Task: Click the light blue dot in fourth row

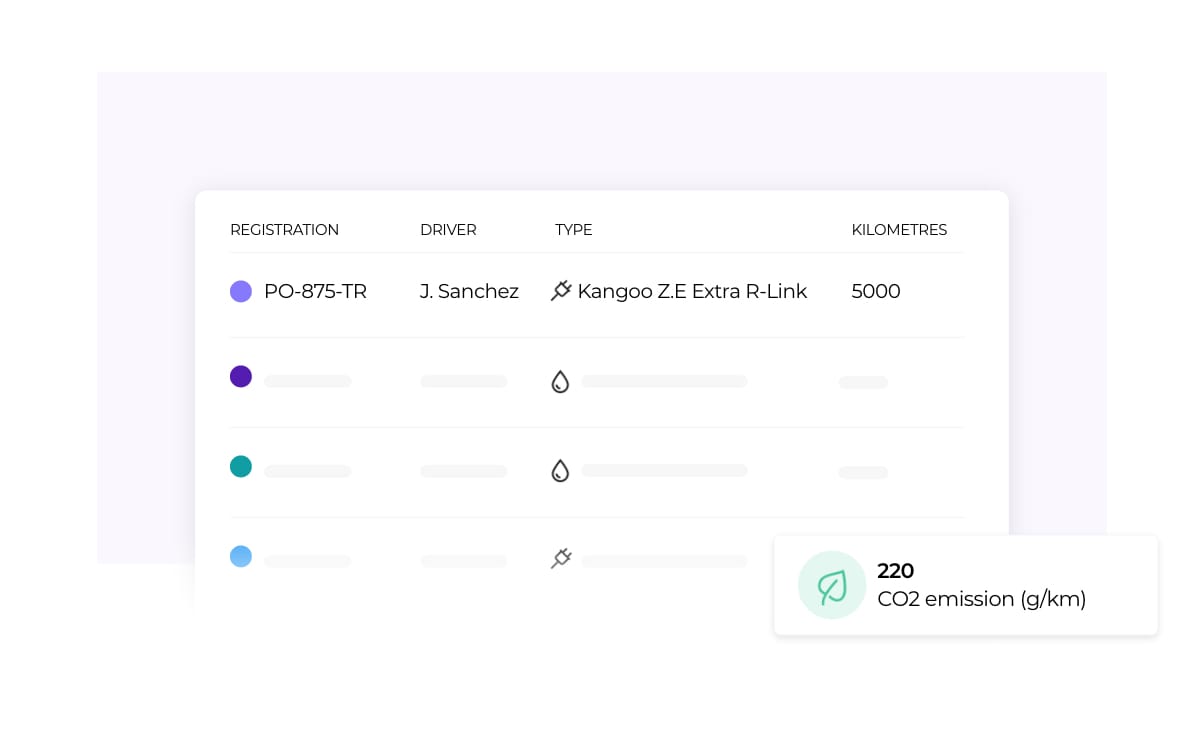Action: (x=241, y=556)
